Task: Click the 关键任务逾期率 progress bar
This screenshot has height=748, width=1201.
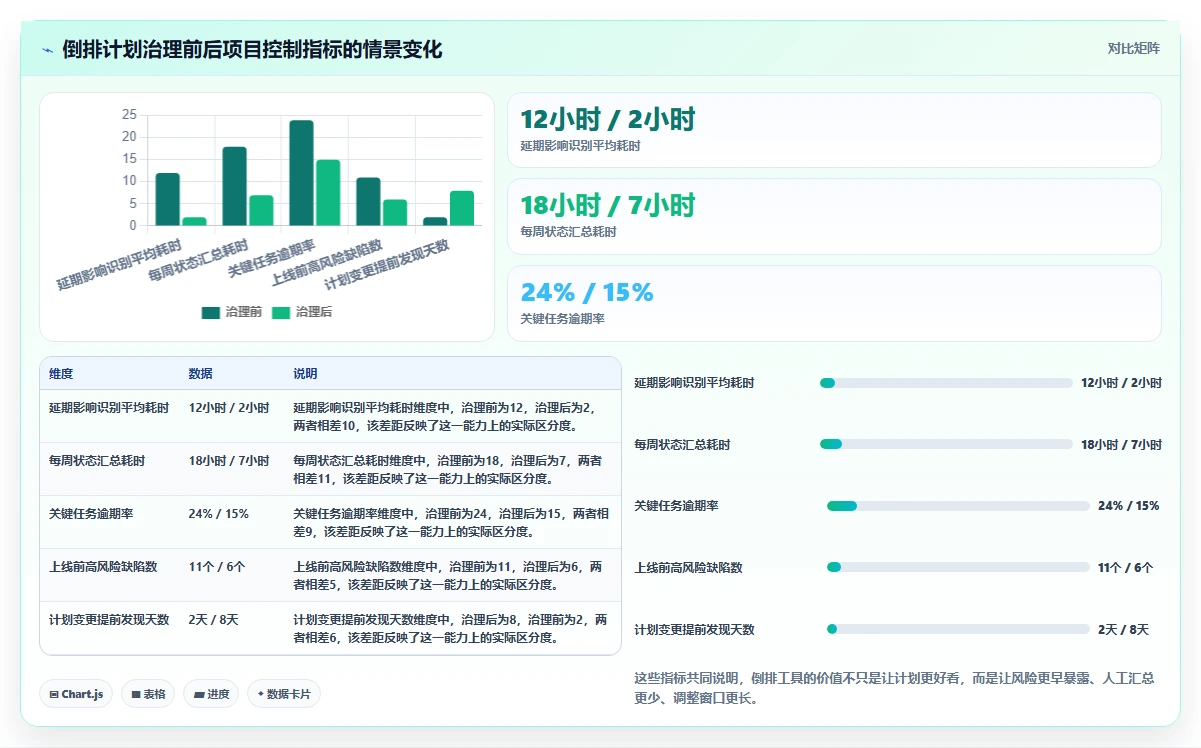Action: pos(958,506)
